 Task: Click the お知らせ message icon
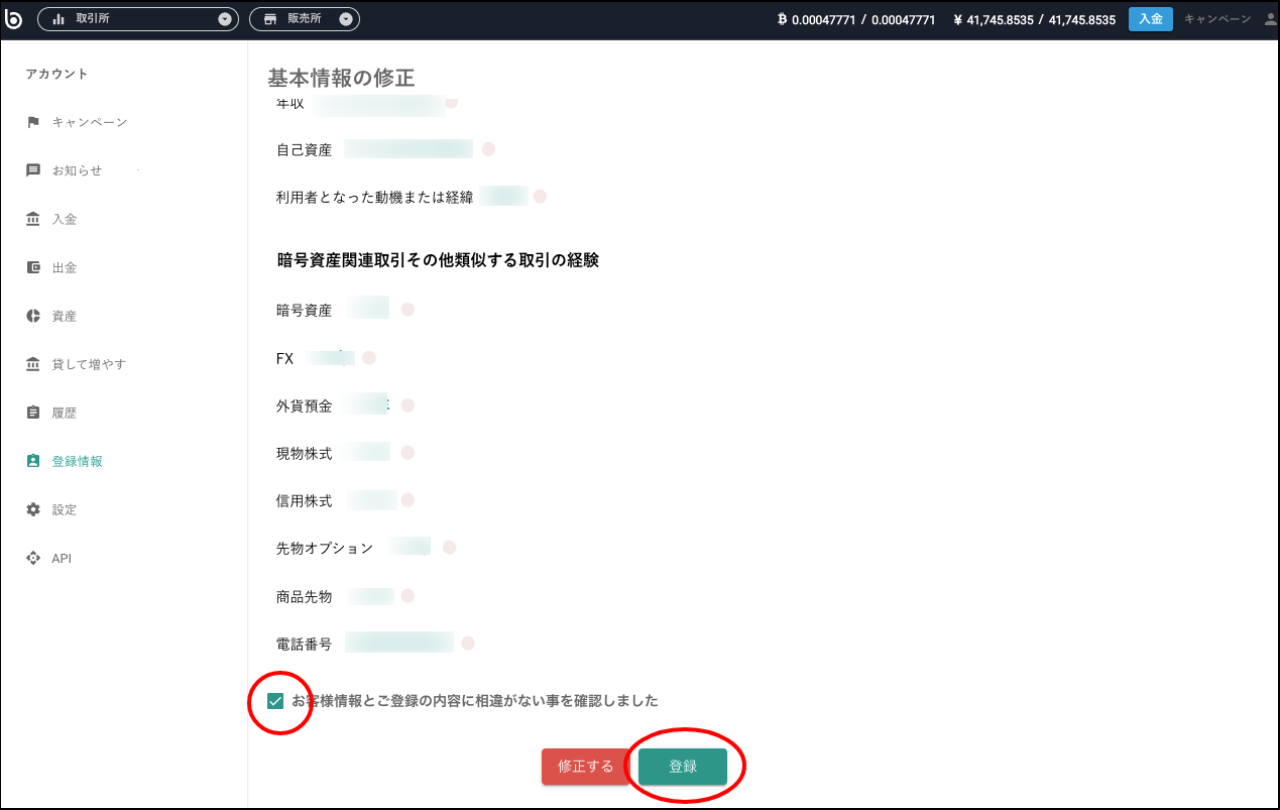click(x=33, y=171)
